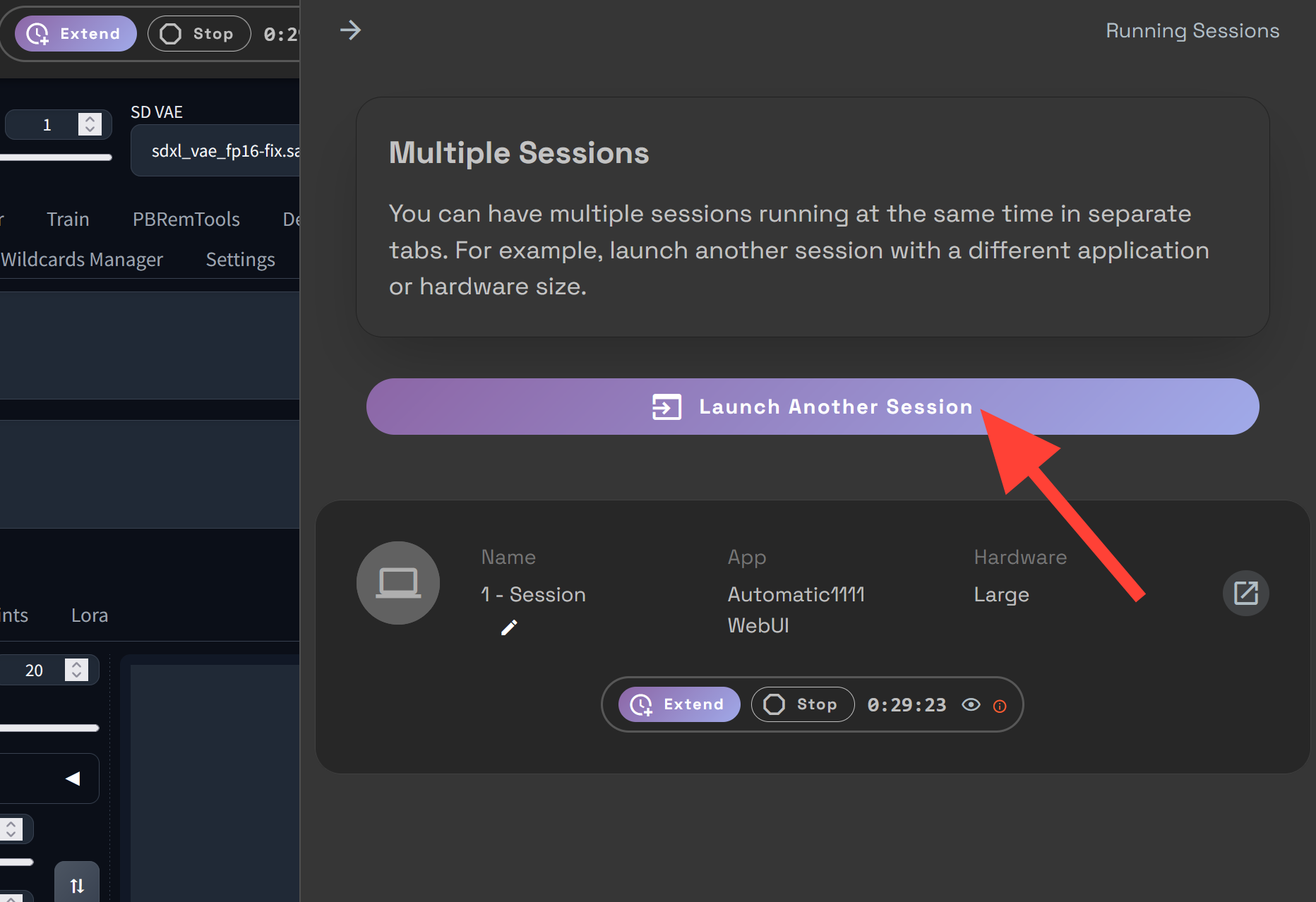Collapse the Running Sessions panel with arrow
1316x902 pixels.
click(x=350, y=30)
